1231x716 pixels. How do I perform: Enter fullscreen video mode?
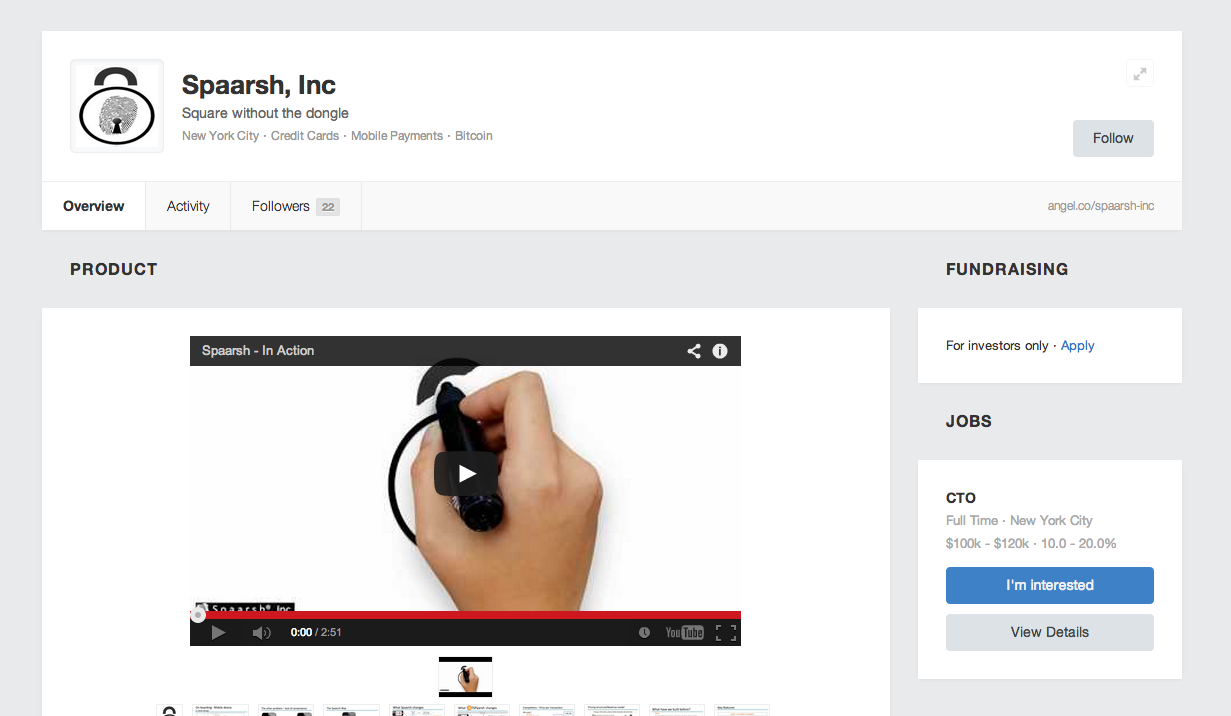(726, 632)
